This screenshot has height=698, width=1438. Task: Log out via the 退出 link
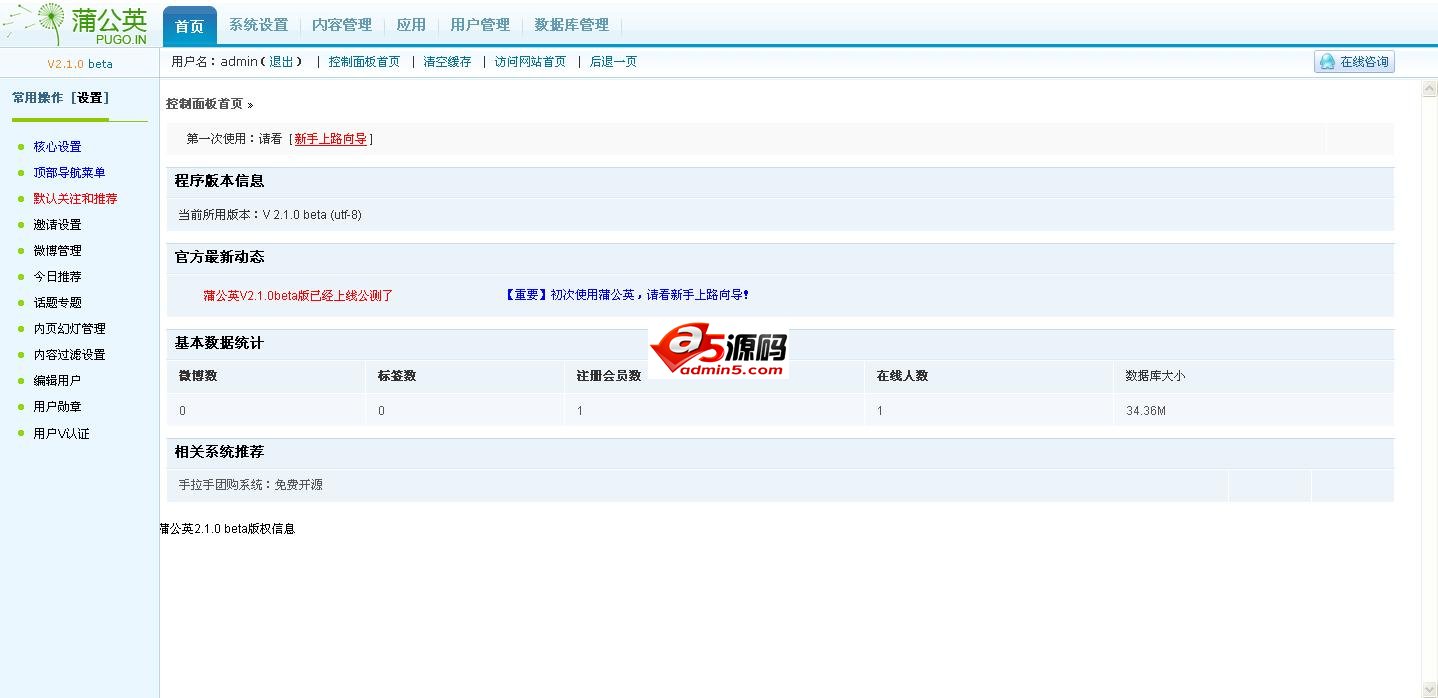pos(282,62)
